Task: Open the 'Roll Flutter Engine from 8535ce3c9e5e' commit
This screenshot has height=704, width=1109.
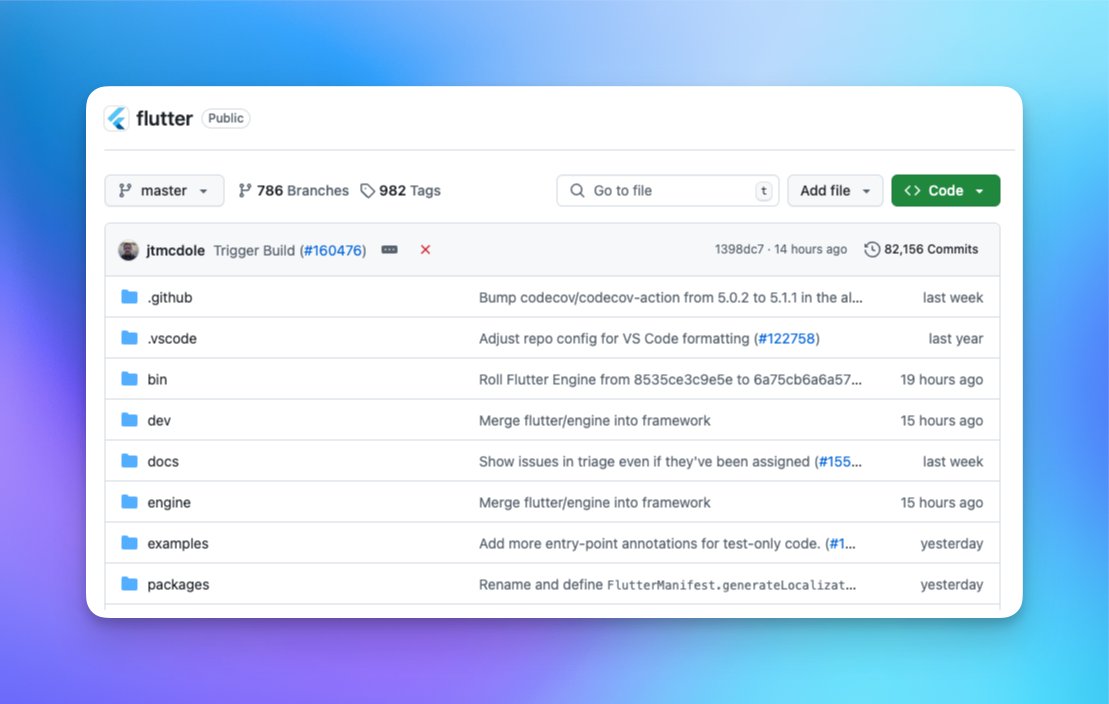Action: pos(670,380)
